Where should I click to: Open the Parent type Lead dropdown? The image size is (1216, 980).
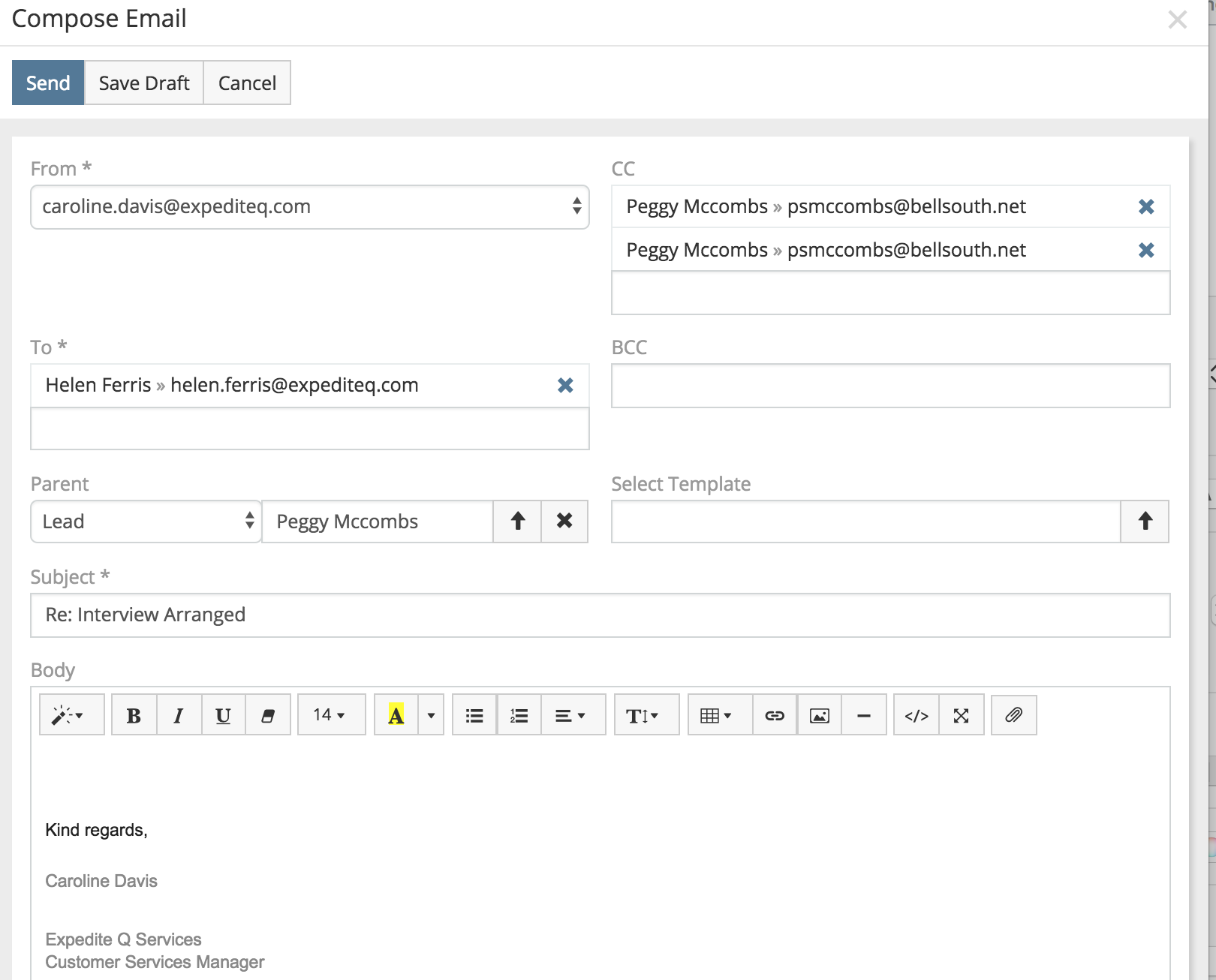146,522
